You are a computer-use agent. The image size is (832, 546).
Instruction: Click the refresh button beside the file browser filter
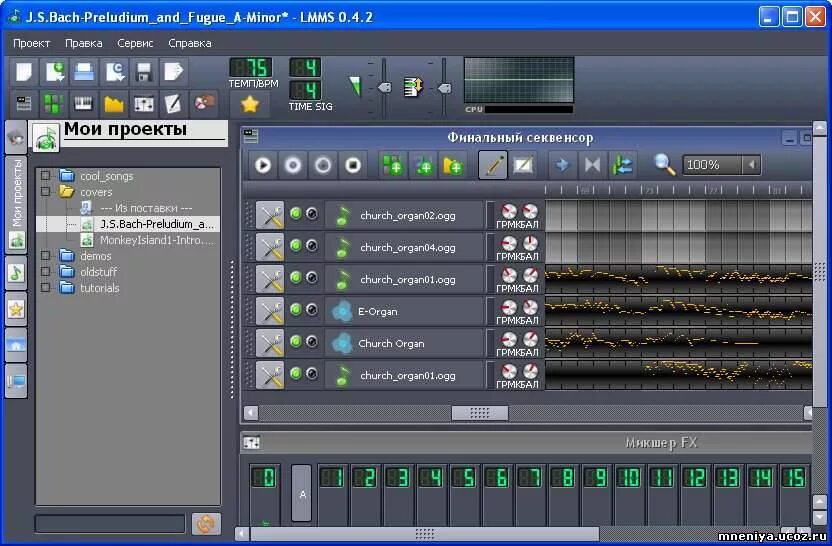pyautogui.click(x=206, y=524)
